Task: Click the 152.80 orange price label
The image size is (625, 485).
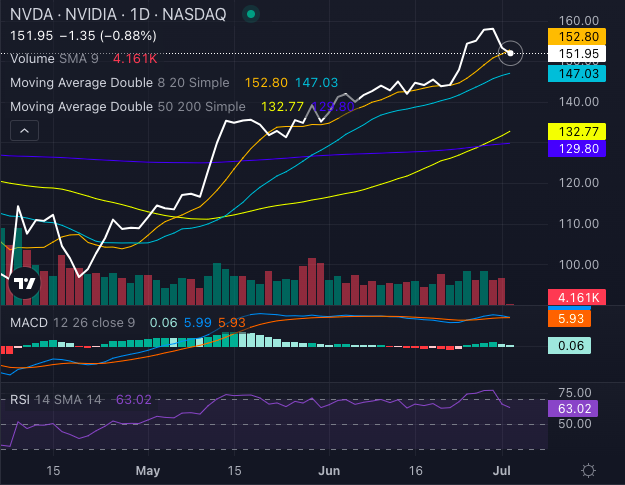Action: point(577,37)
